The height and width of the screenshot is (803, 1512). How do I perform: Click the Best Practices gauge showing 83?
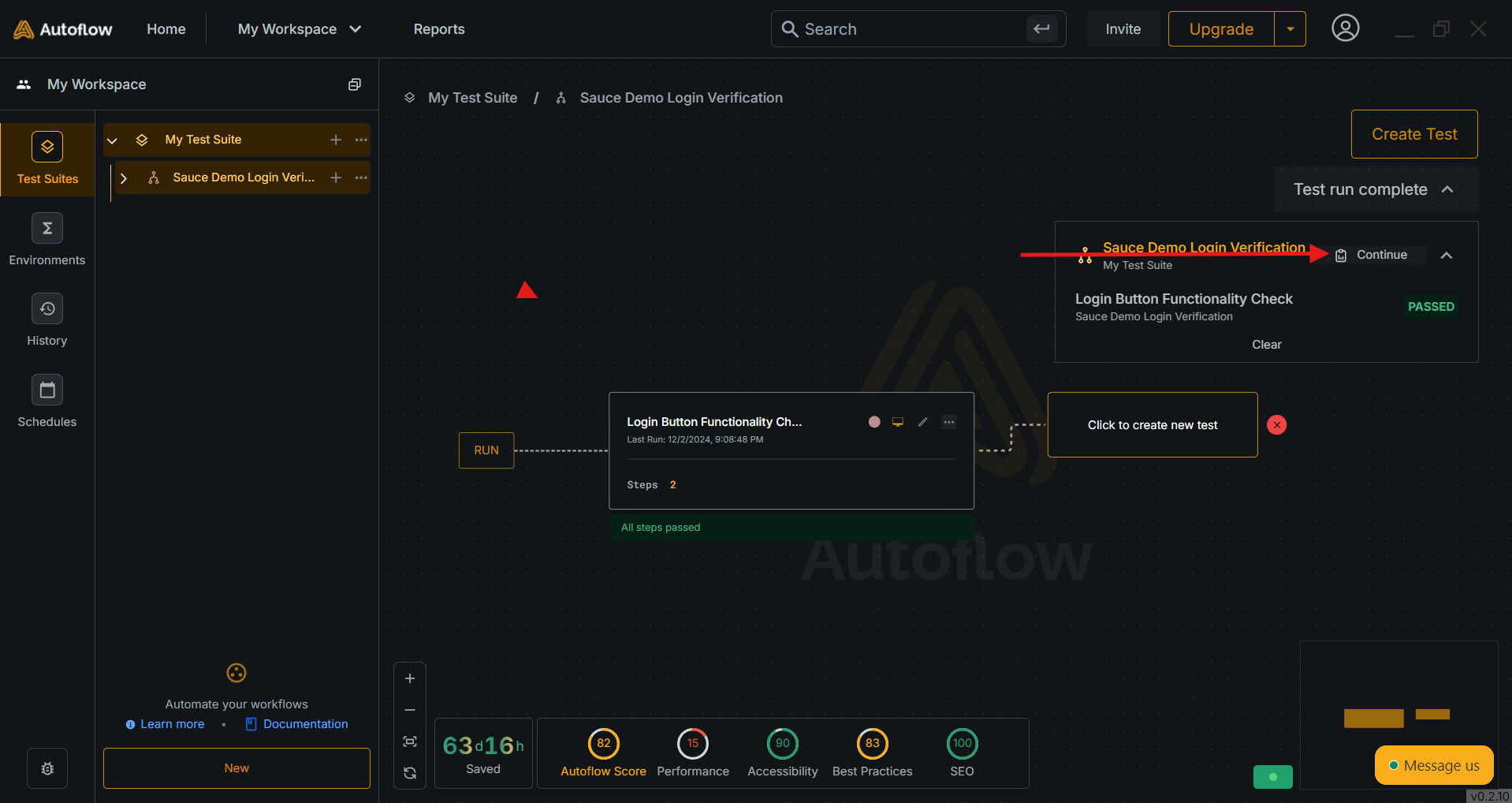[x=873, y=744]
